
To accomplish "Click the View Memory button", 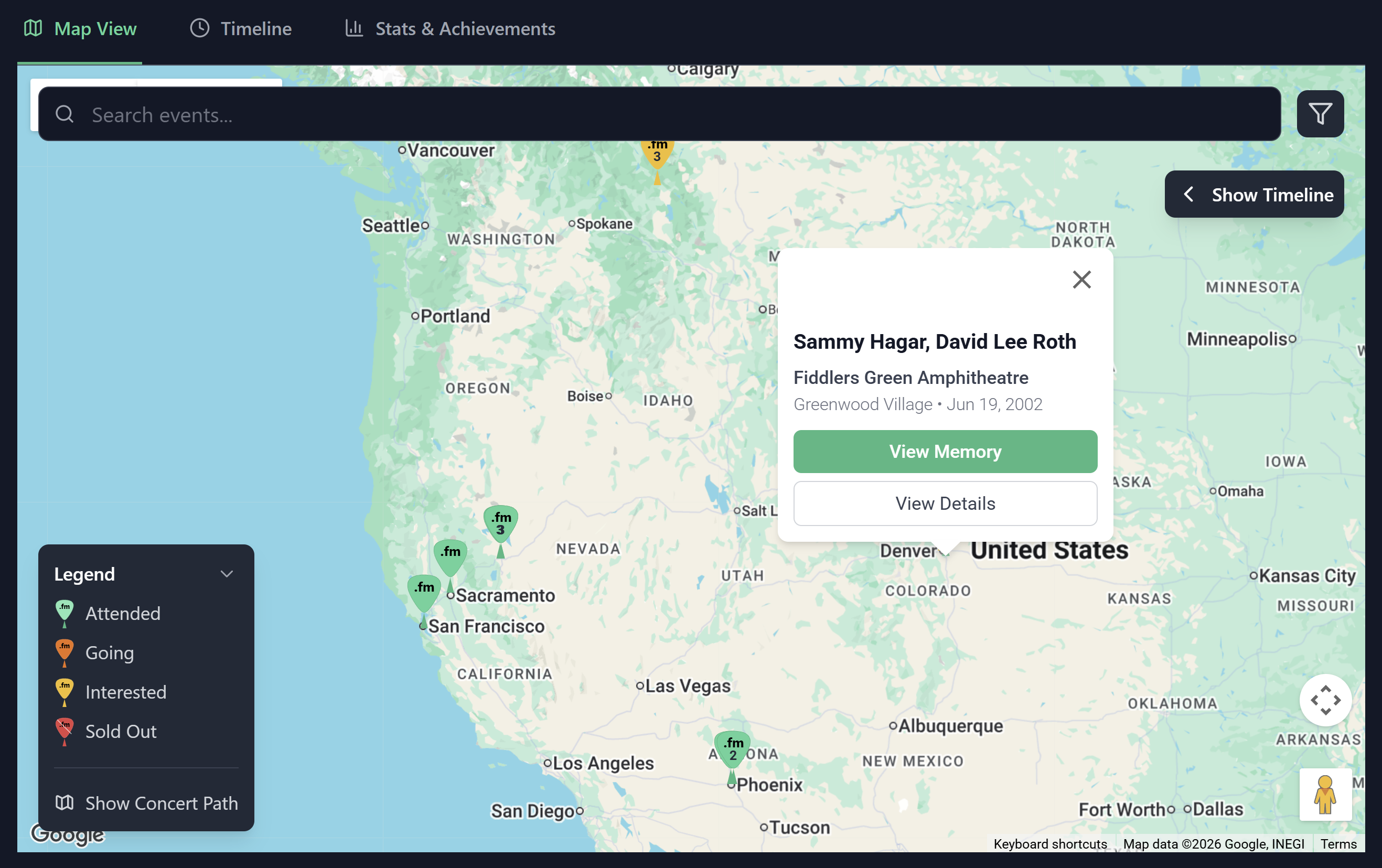I will [x=945, y=451].
